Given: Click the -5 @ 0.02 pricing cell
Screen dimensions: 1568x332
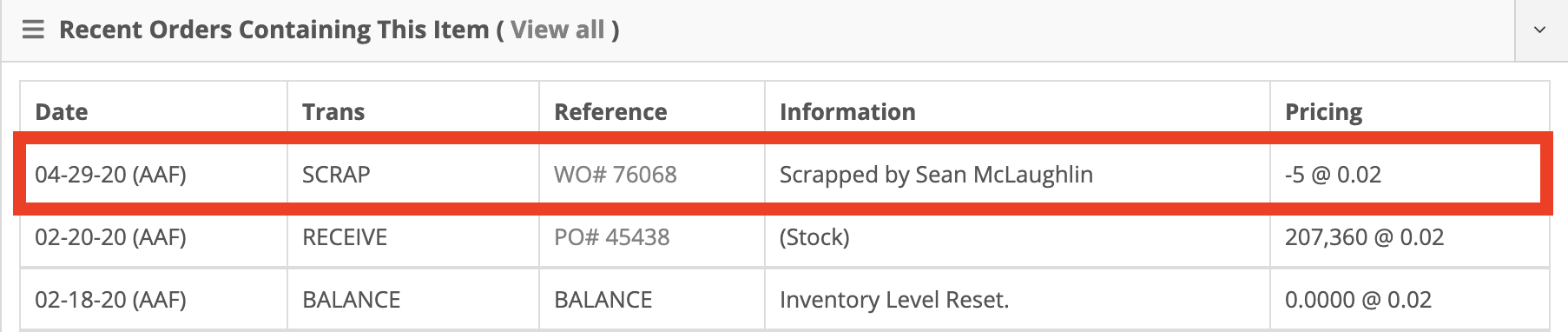Looking at the screenshot, I should coord(1405,175).
